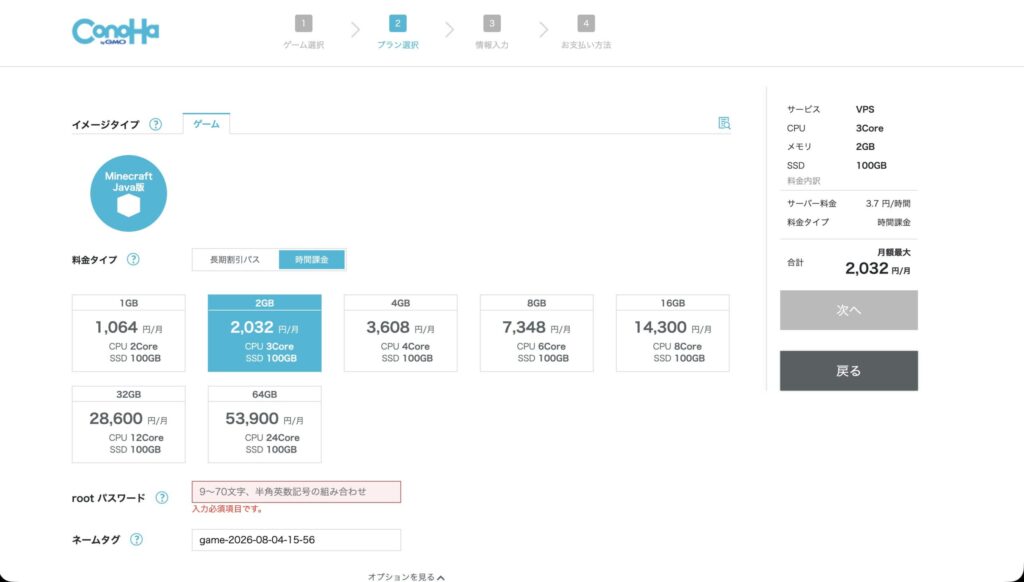Focus the root パスワード input field

(x=296, y=492)
